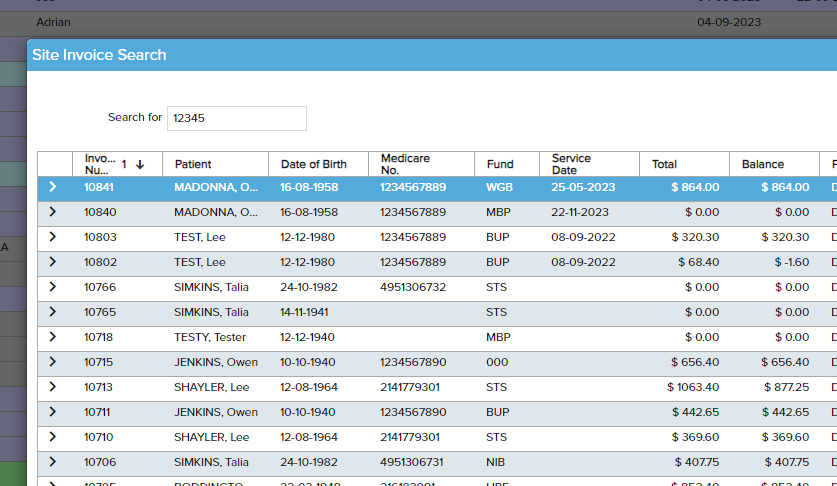Expand row for invoice 10840
The image size is (837, 486).
click(52, 212)
